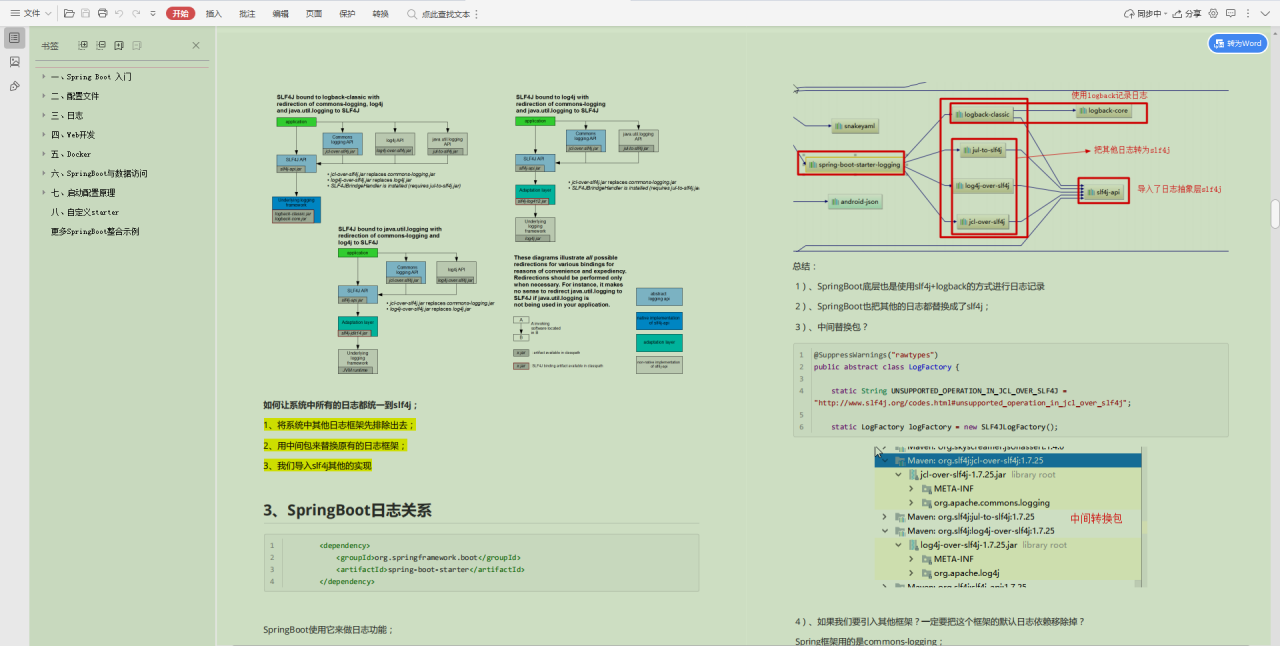Click the 书签 panel title
Viewport: 1280px width, 646px height.
pyautogui.click(x=50, y=45)
